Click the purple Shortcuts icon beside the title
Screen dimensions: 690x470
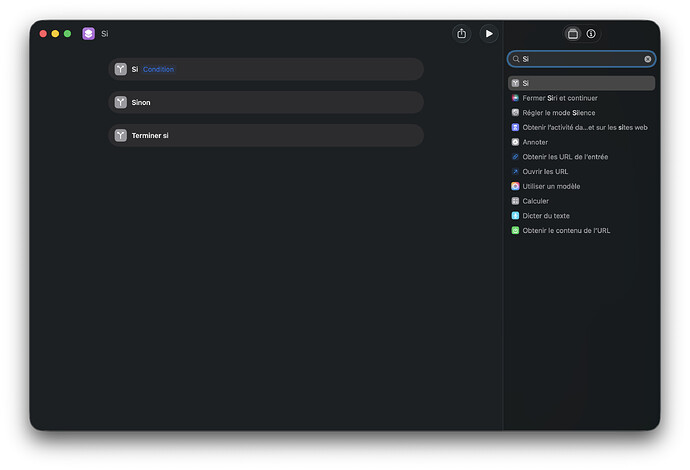89,34
